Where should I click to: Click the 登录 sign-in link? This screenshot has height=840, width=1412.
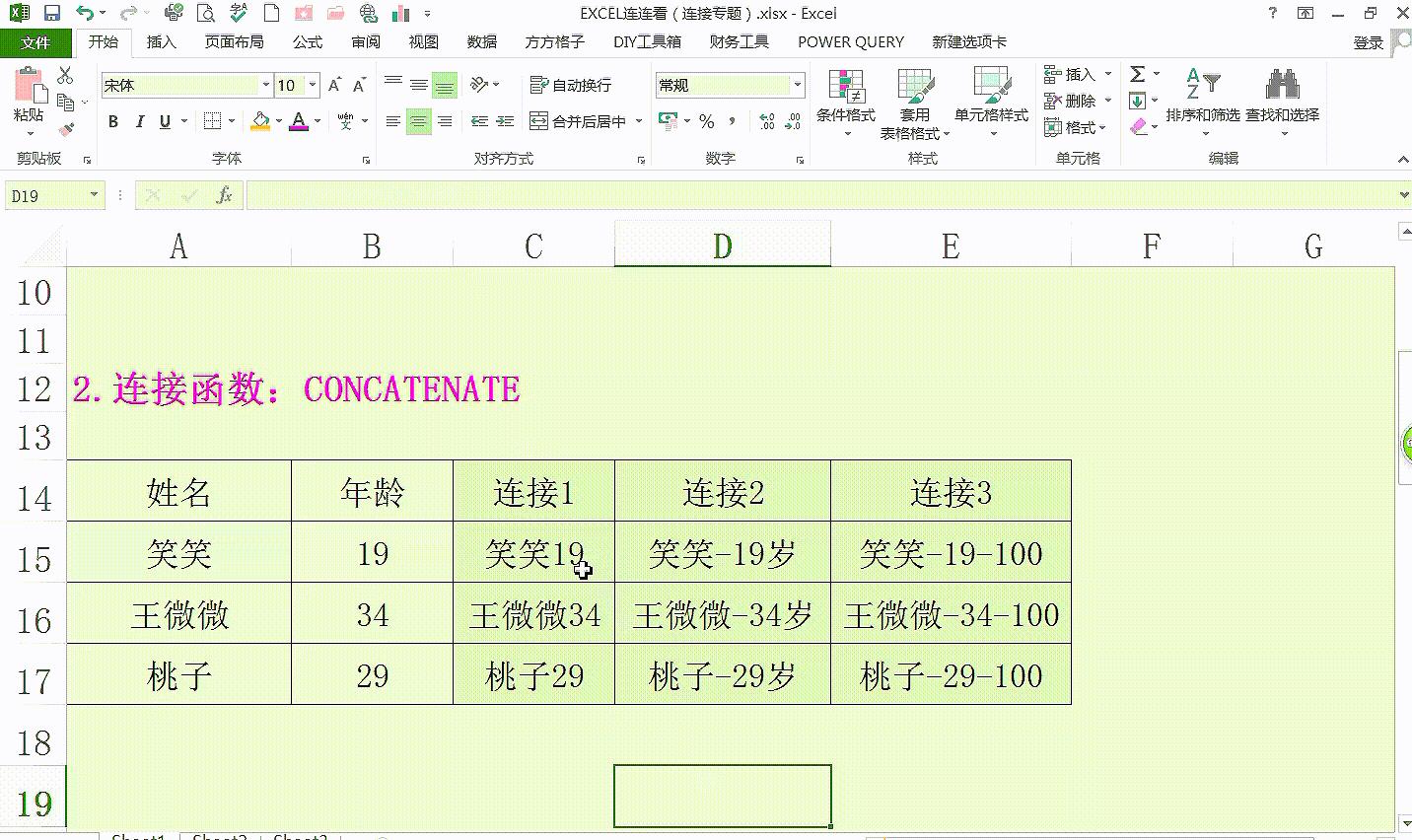(1371, 41)
